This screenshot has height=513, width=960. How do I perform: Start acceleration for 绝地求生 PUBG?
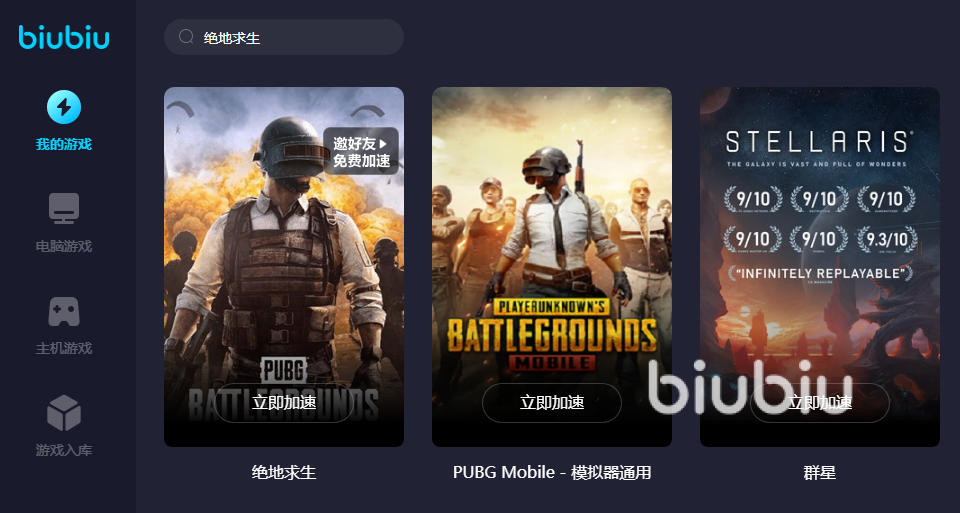click(x=283, y=403)
